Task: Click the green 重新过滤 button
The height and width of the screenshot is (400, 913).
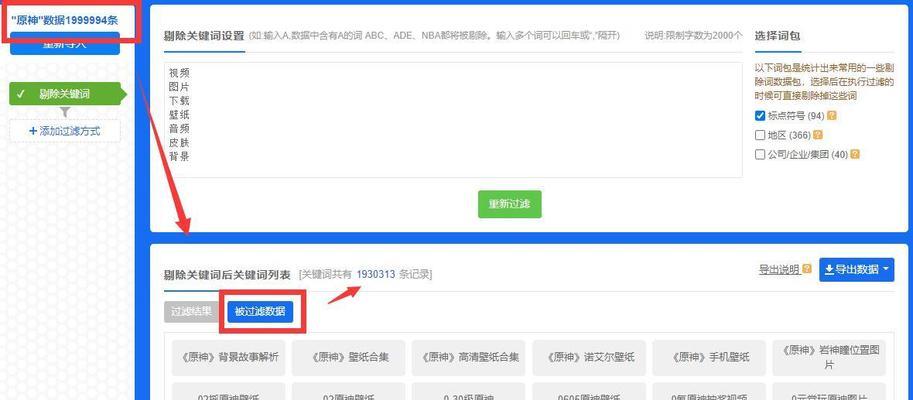Action: click(x=509, y=204)
